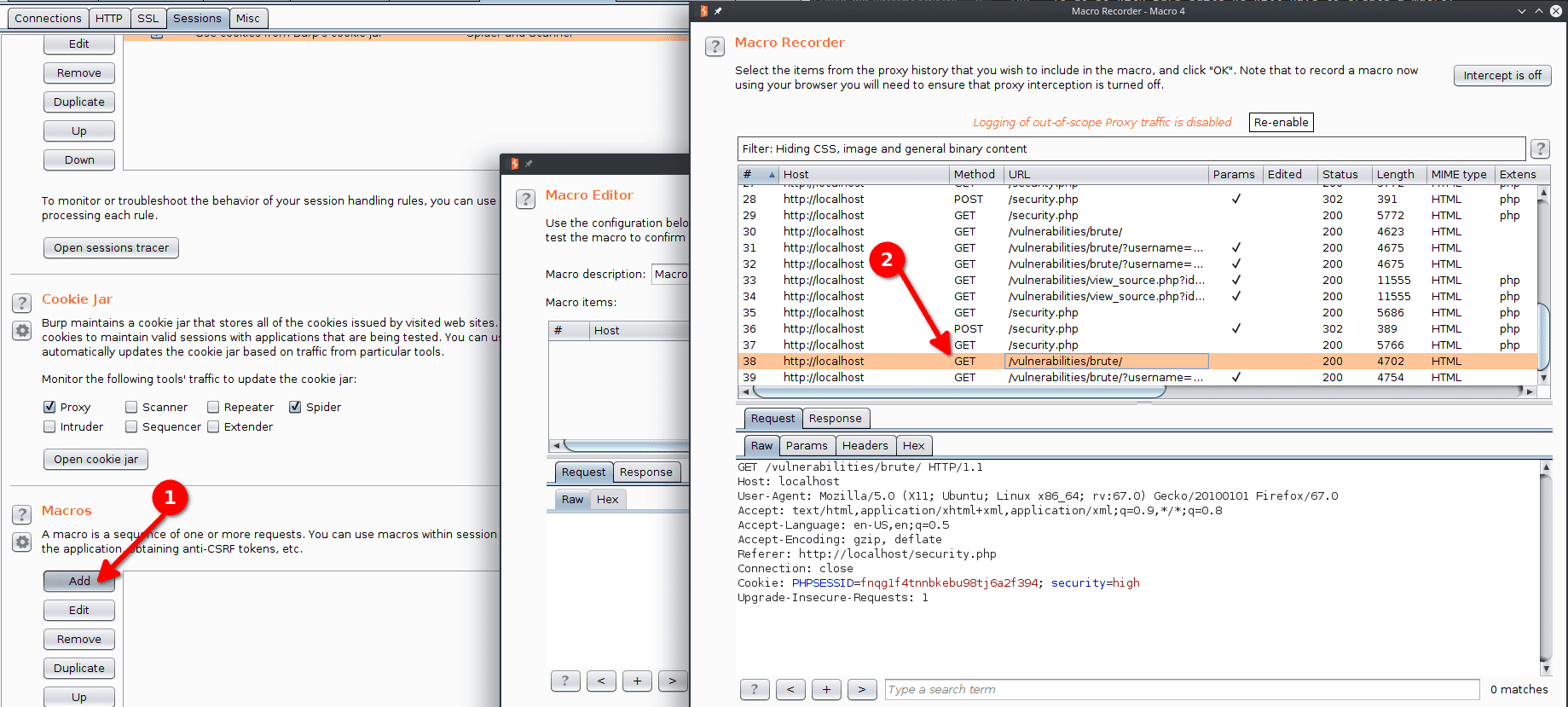
Task: Open help for Macro Recorder heading
Action: coord(715,46)
